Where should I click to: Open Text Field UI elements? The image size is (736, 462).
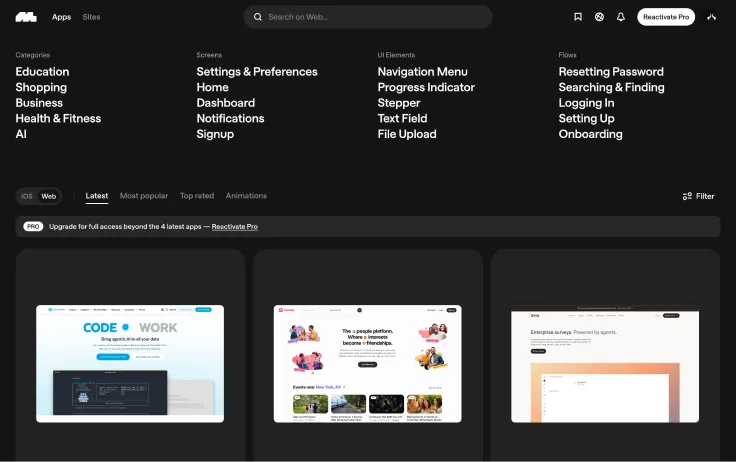pyautogui.click(x=402, y=118)
